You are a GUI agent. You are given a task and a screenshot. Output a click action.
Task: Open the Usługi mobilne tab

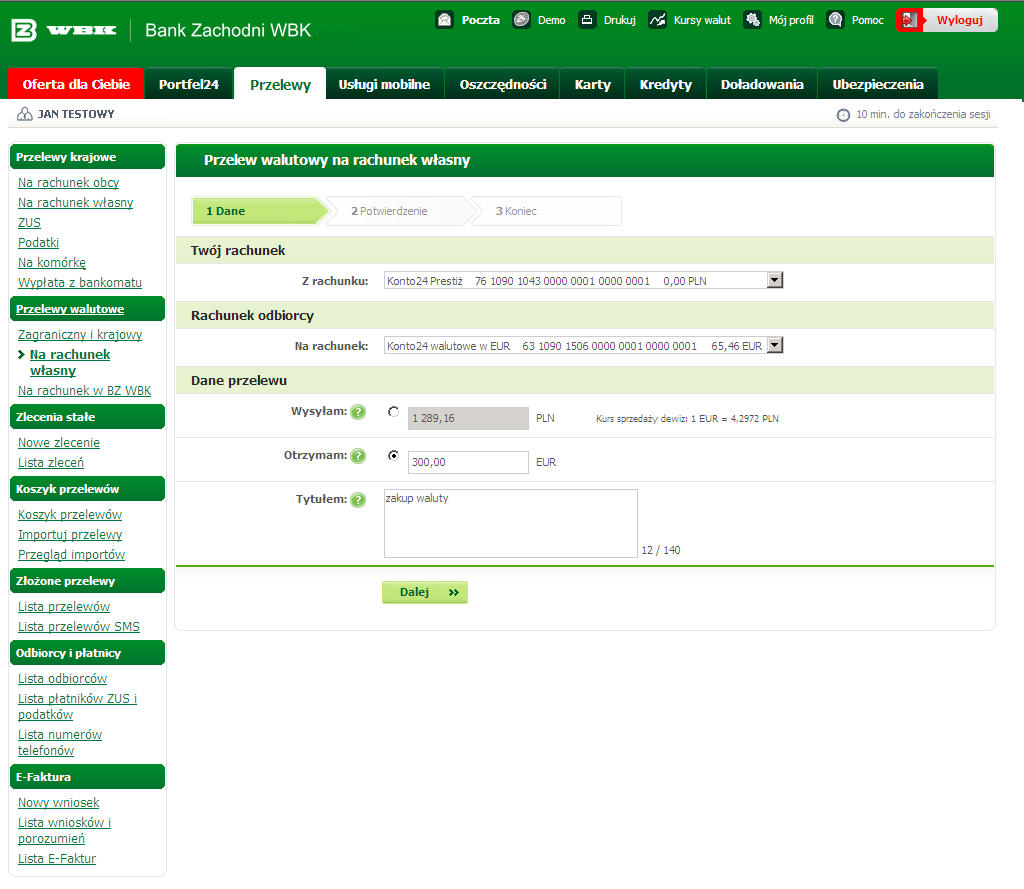pyautogui.click(x=384, y=84)
